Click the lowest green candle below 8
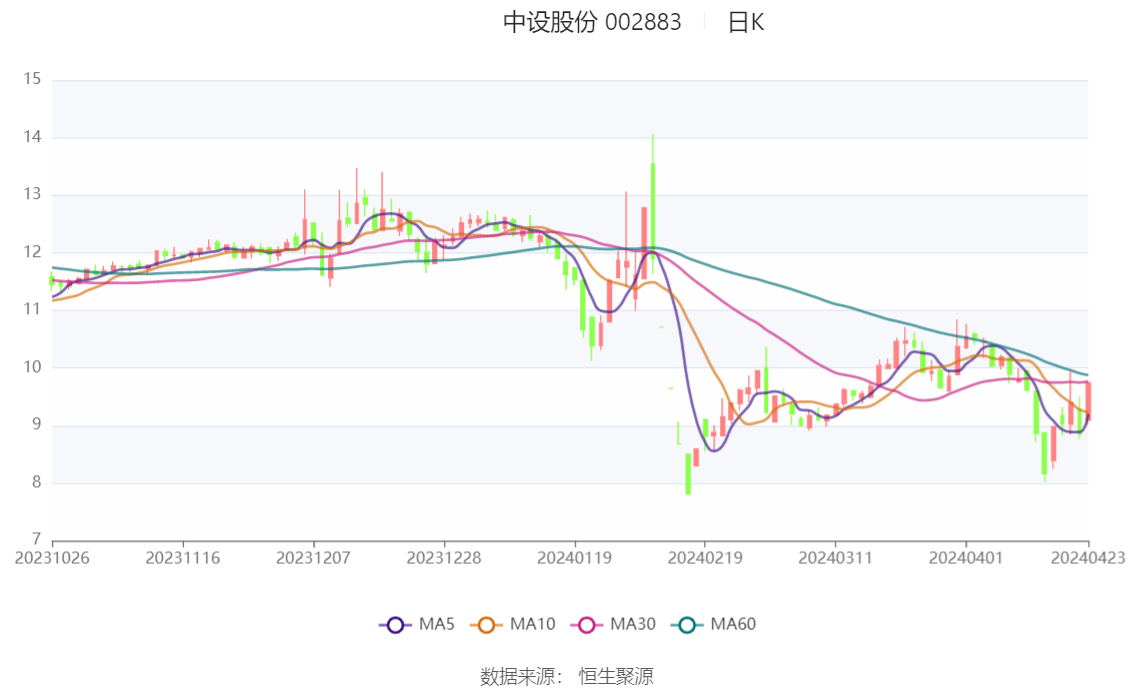Screen dimensions: 1134x689 pos(688,474)
